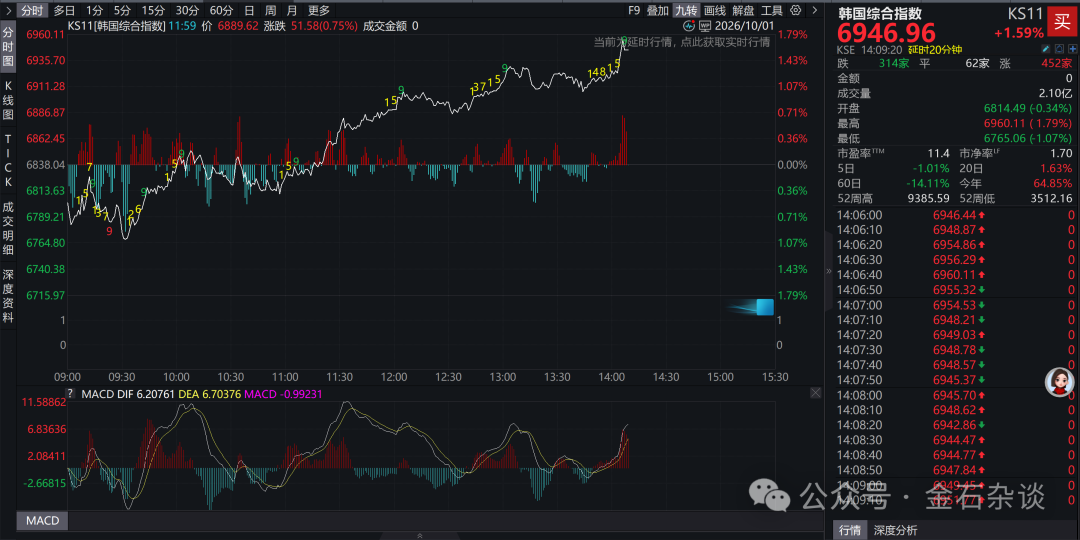Switch to the 5分 five-minute chart
This screenshot has width=1080, height=540.
point(122,10)
